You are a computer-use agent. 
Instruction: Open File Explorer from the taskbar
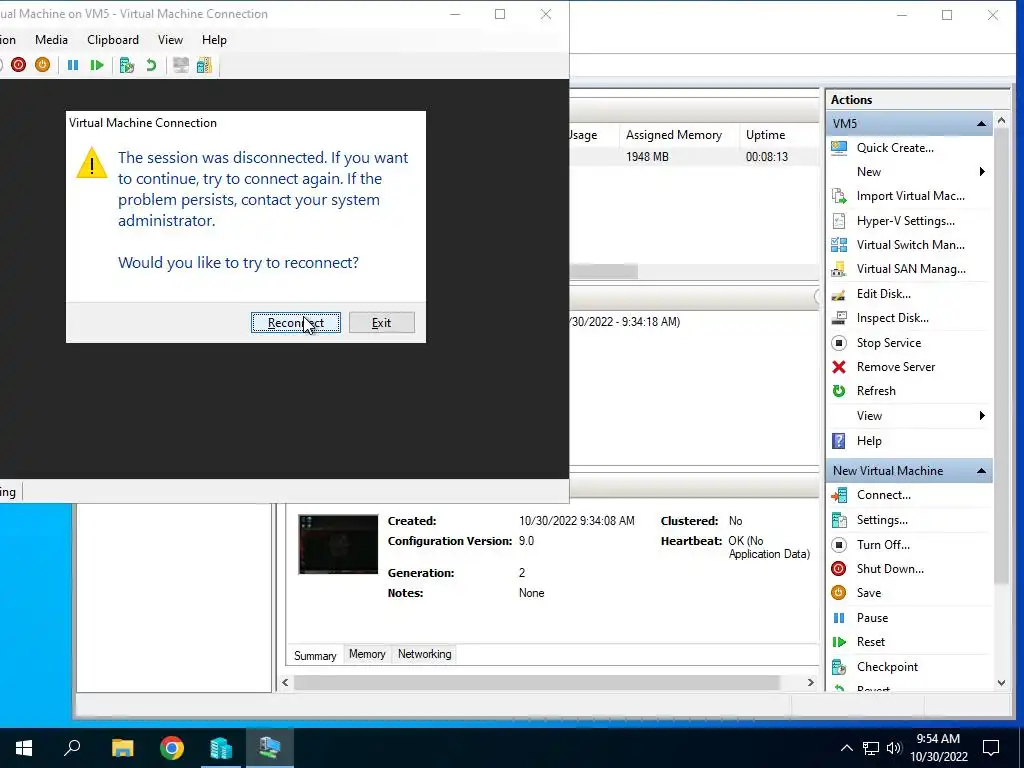pos(122,748)
